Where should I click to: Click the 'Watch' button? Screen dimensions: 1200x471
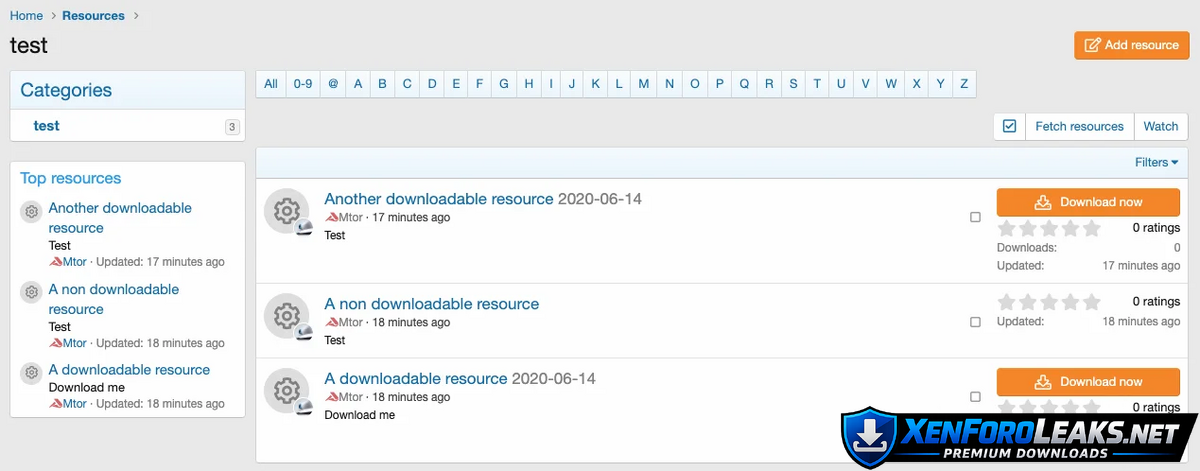click(x=1160, y=126)
